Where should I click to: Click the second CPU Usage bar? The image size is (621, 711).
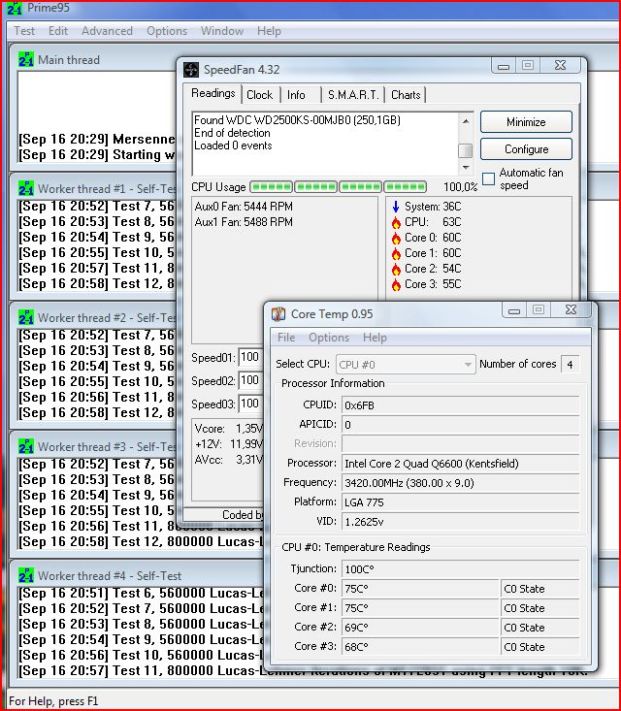coord(315,187)
